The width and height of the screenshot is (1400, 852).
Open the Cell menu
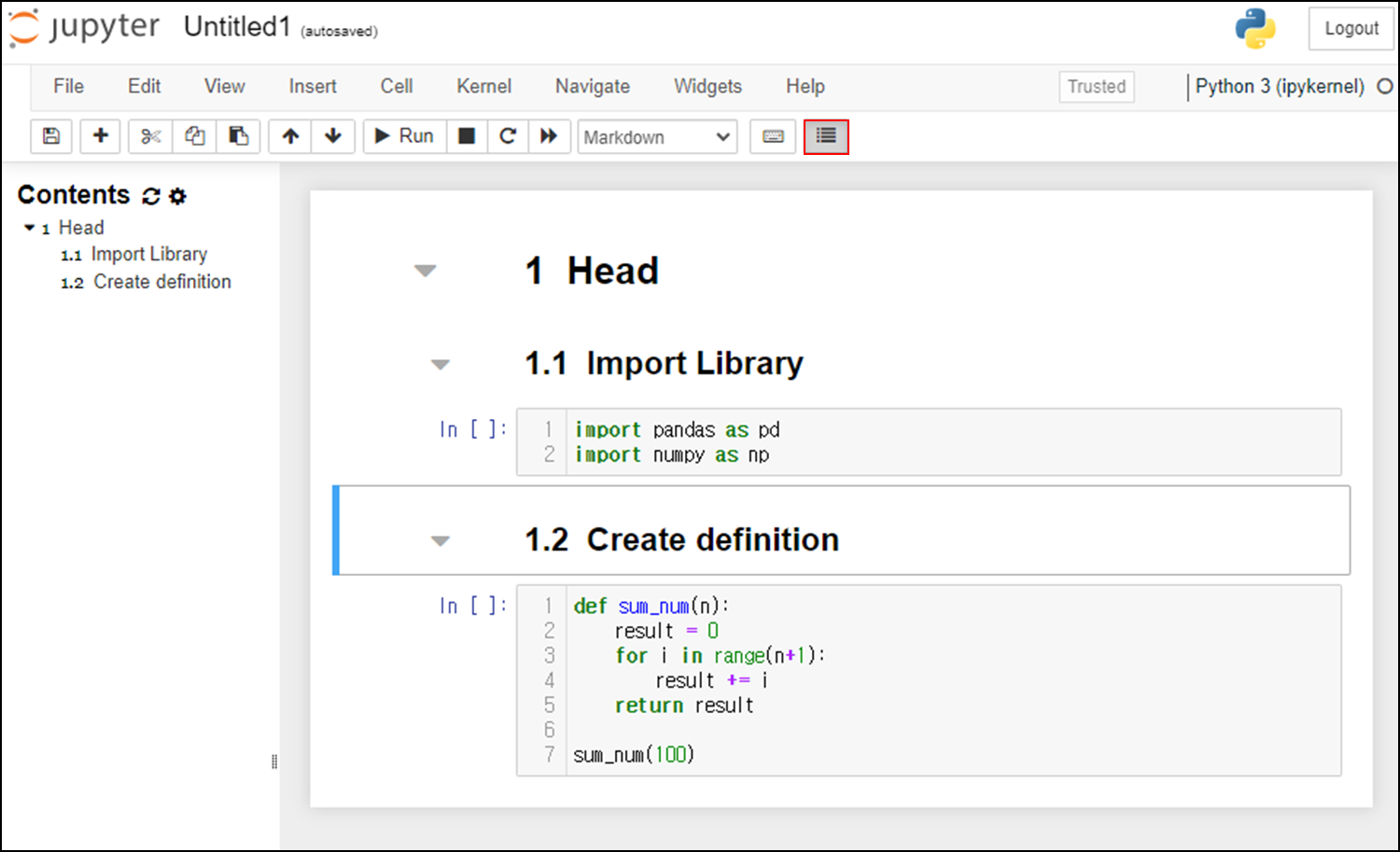[396, 86]
